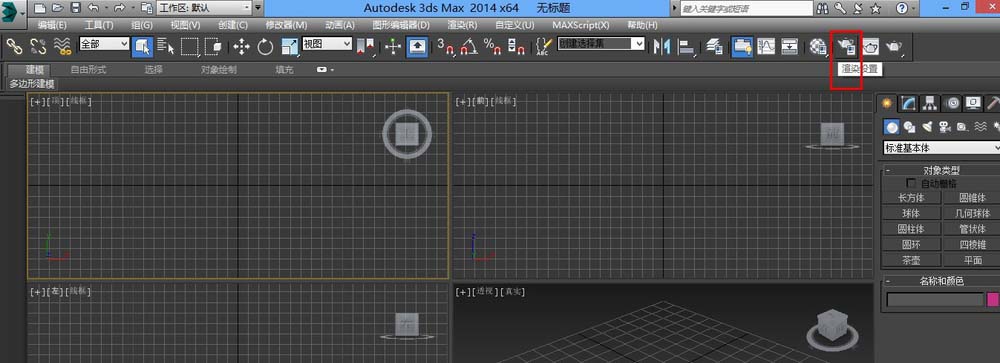Select the Select and Scale tool

pyautogui.click(x=290, y=46)
